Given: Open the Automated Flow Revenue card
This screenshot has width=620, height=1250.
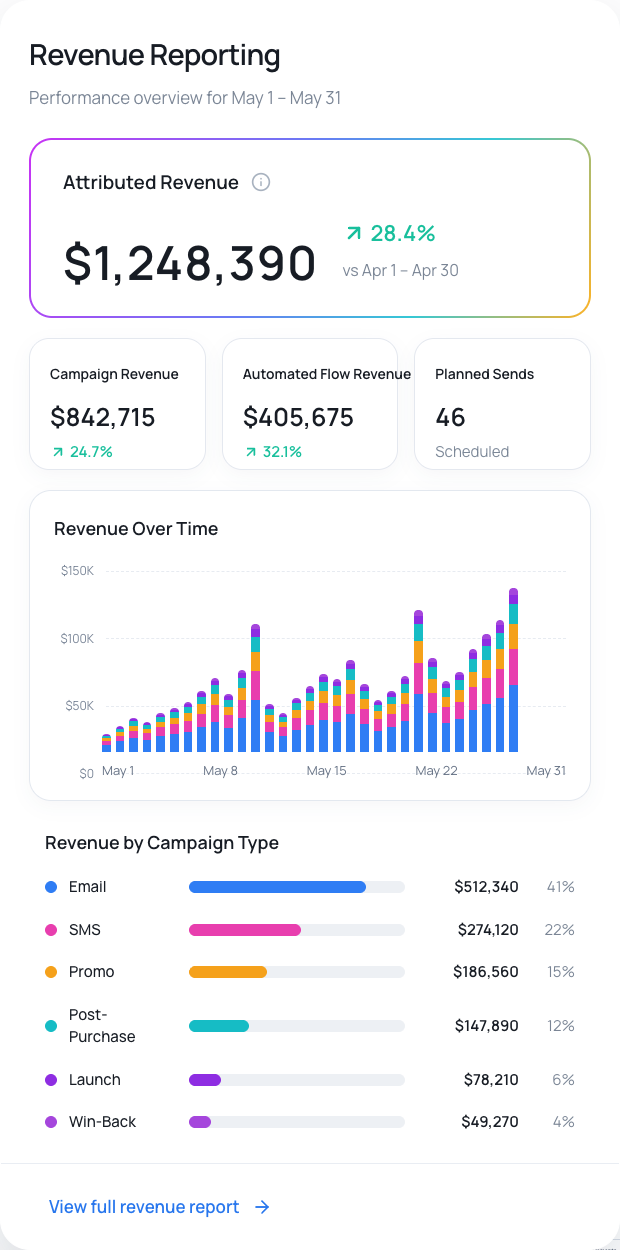Looking at the screenshot, I should pos(310,404).
